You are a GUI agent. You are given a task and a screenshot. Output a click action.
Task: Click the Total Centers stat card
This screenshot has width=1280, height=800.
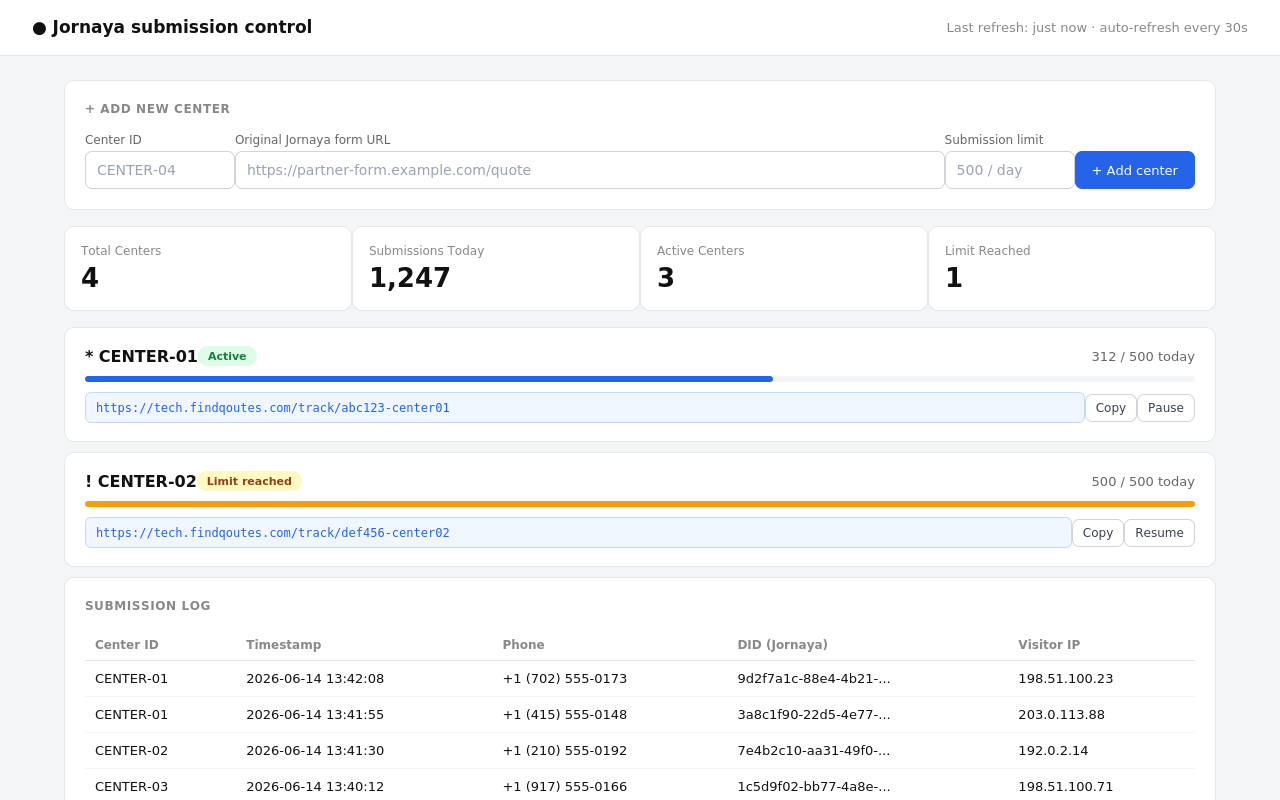click(208, 269)
